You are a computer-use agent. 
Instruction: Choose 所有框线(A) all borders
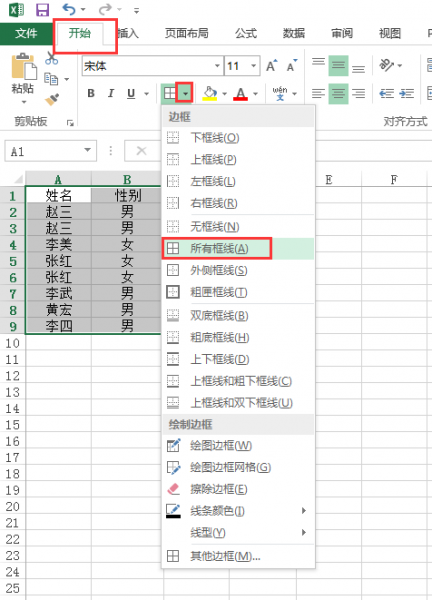[238, 248]
